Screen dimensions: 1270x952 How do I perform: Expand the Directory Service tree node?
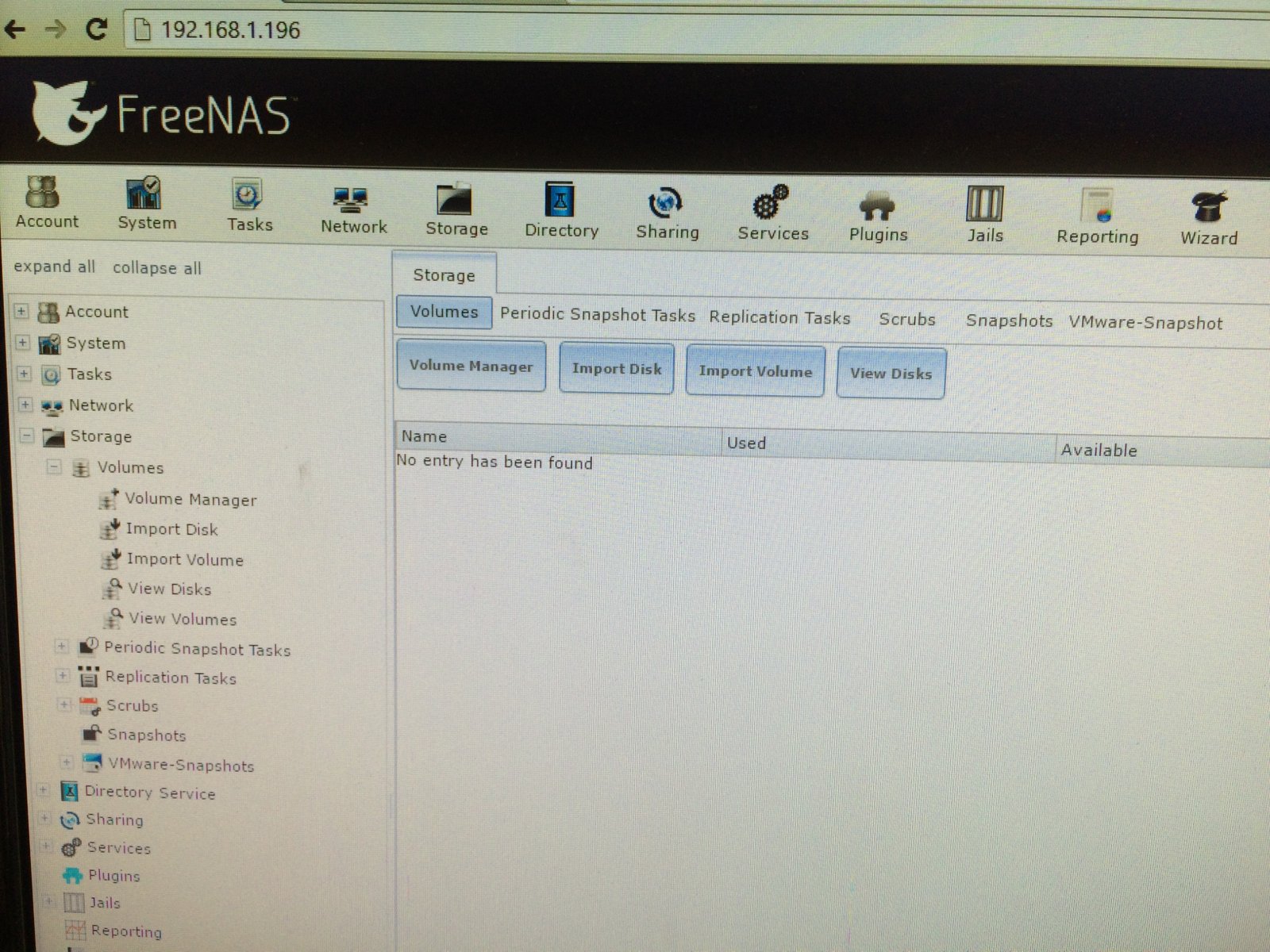pyautogui.click(x=44, y=791)
